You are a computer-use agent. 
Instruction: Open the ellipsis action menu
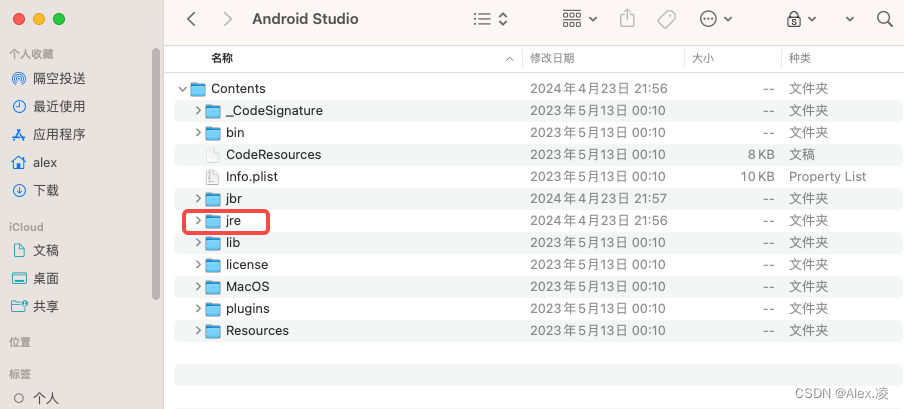(715, 19)
